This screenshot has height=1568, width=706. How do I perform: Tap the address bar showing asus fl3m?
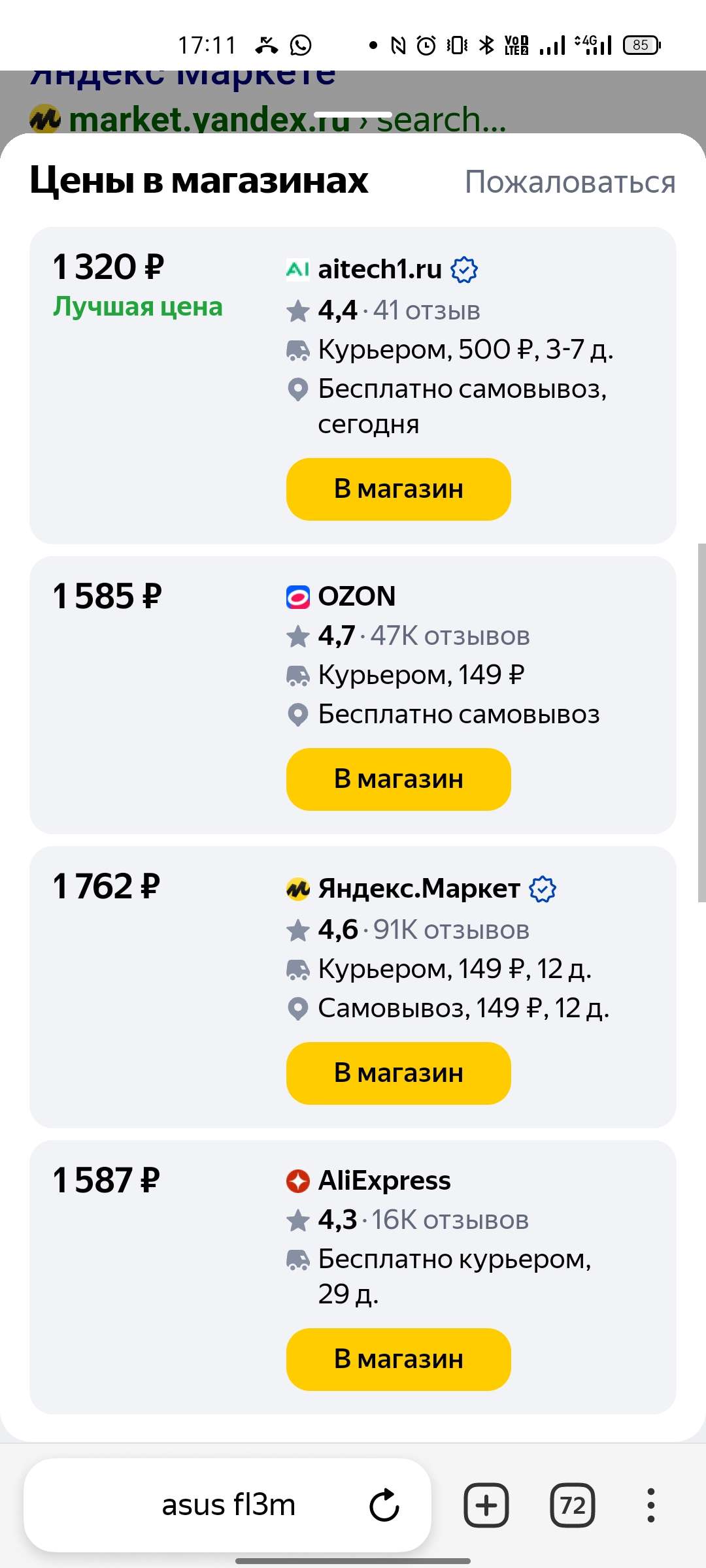229,1505
